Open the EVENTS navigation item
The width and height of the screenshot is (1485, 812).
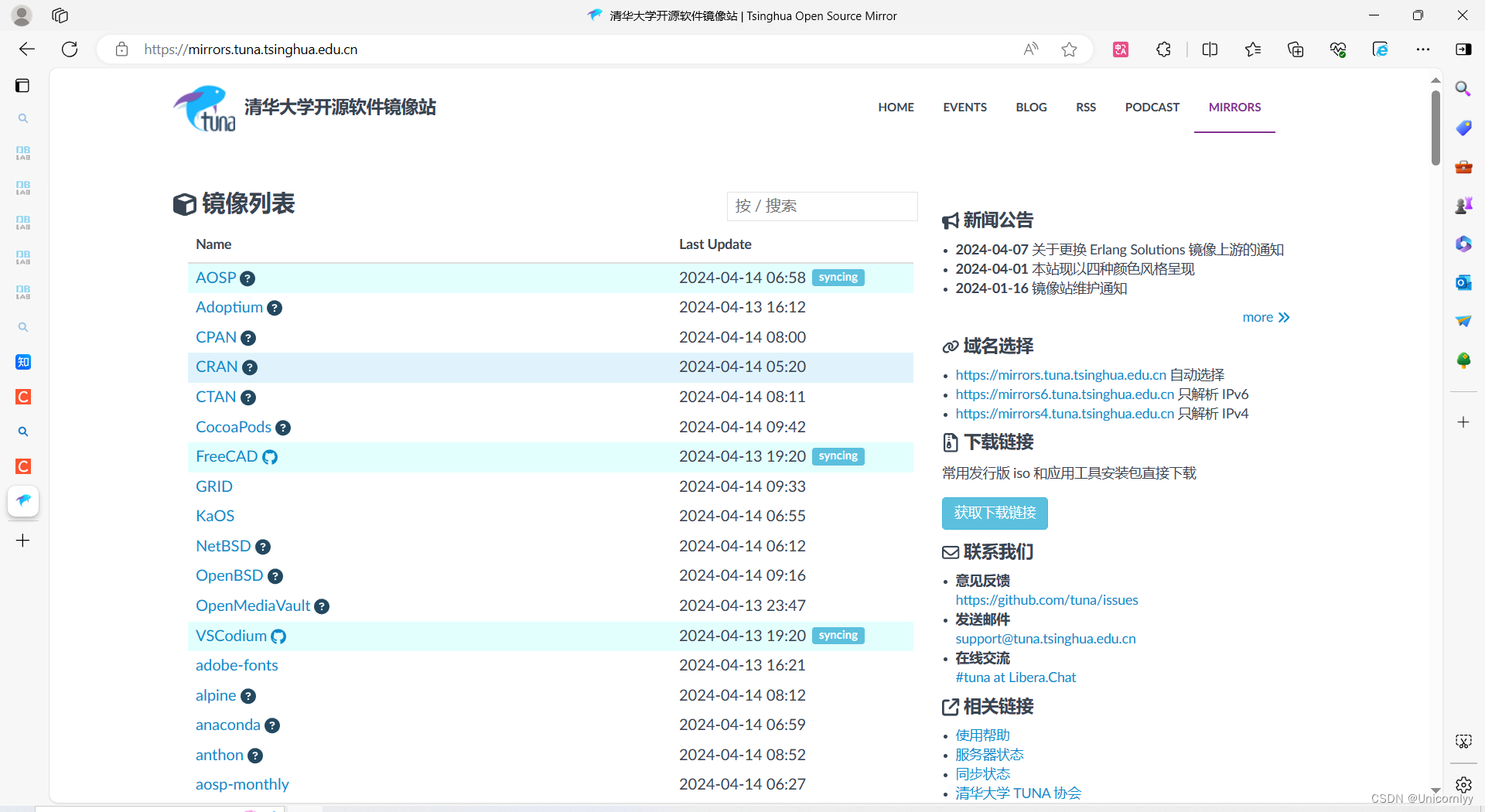(x=964, y=107)
